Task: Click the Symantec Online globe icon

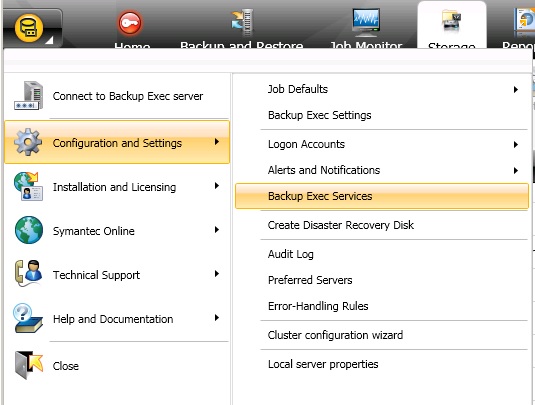Action: coord(29,230)
